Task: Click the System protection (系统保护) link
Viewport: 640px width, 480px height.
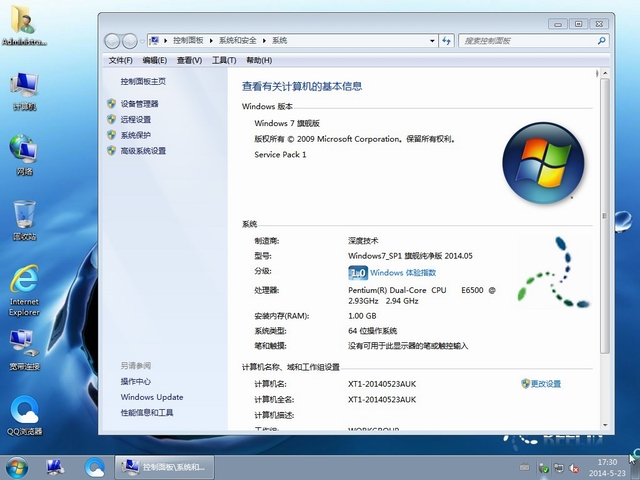Action: 135,135
